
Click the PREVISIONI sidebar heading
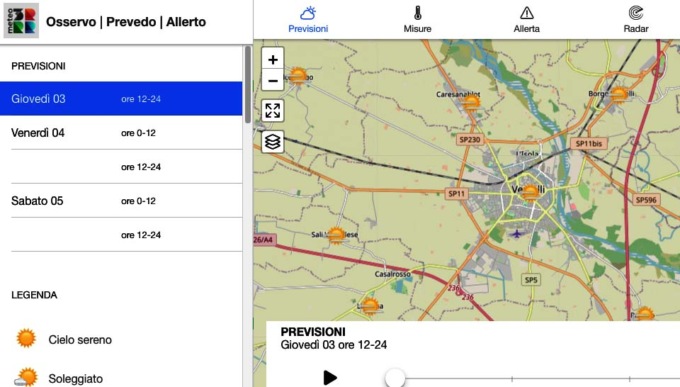[x=38, y=66]
